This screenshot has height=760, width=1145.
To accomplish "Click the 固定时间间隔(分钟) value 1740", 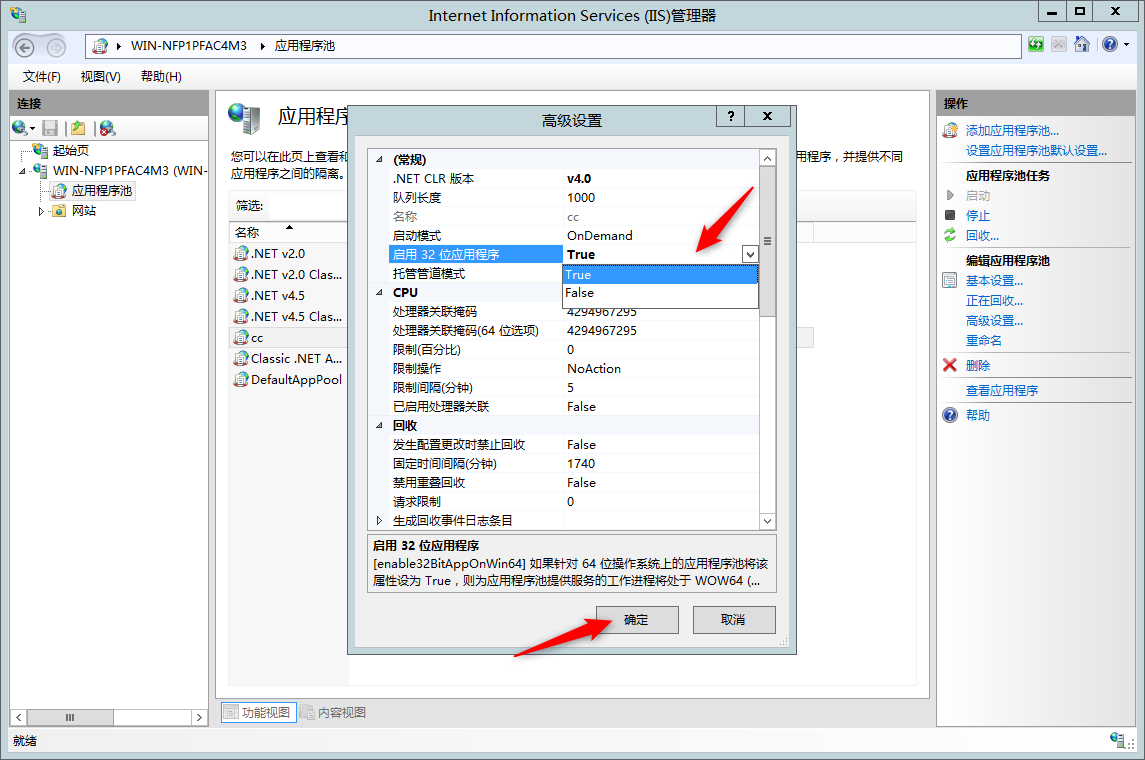I will point(581,464).
